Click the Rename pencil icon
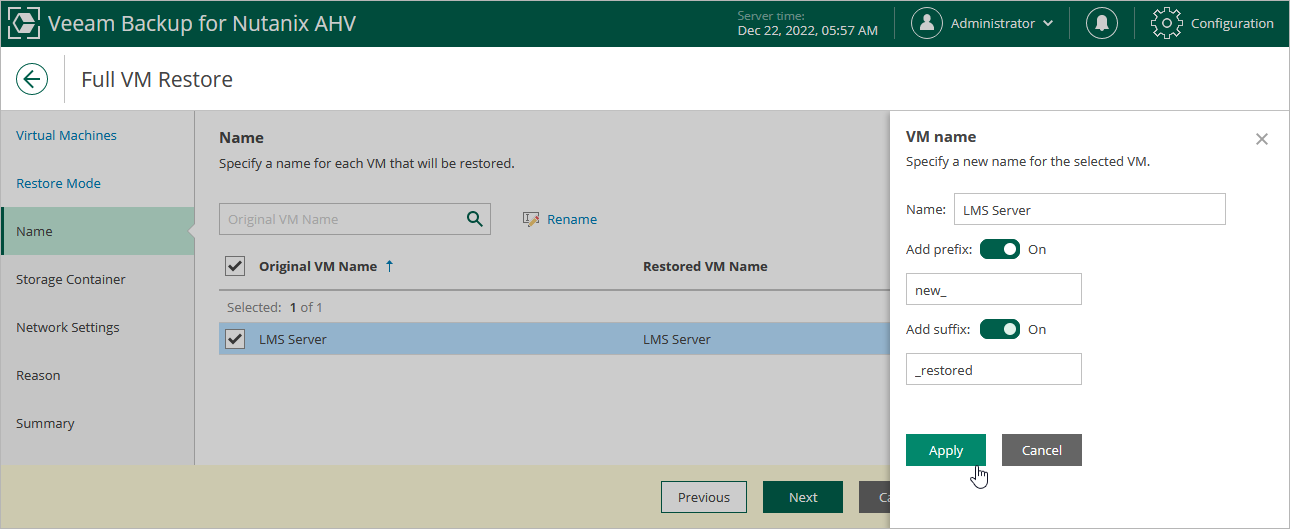The height and width of the screenshot is (529, 1290). [531, 219]
